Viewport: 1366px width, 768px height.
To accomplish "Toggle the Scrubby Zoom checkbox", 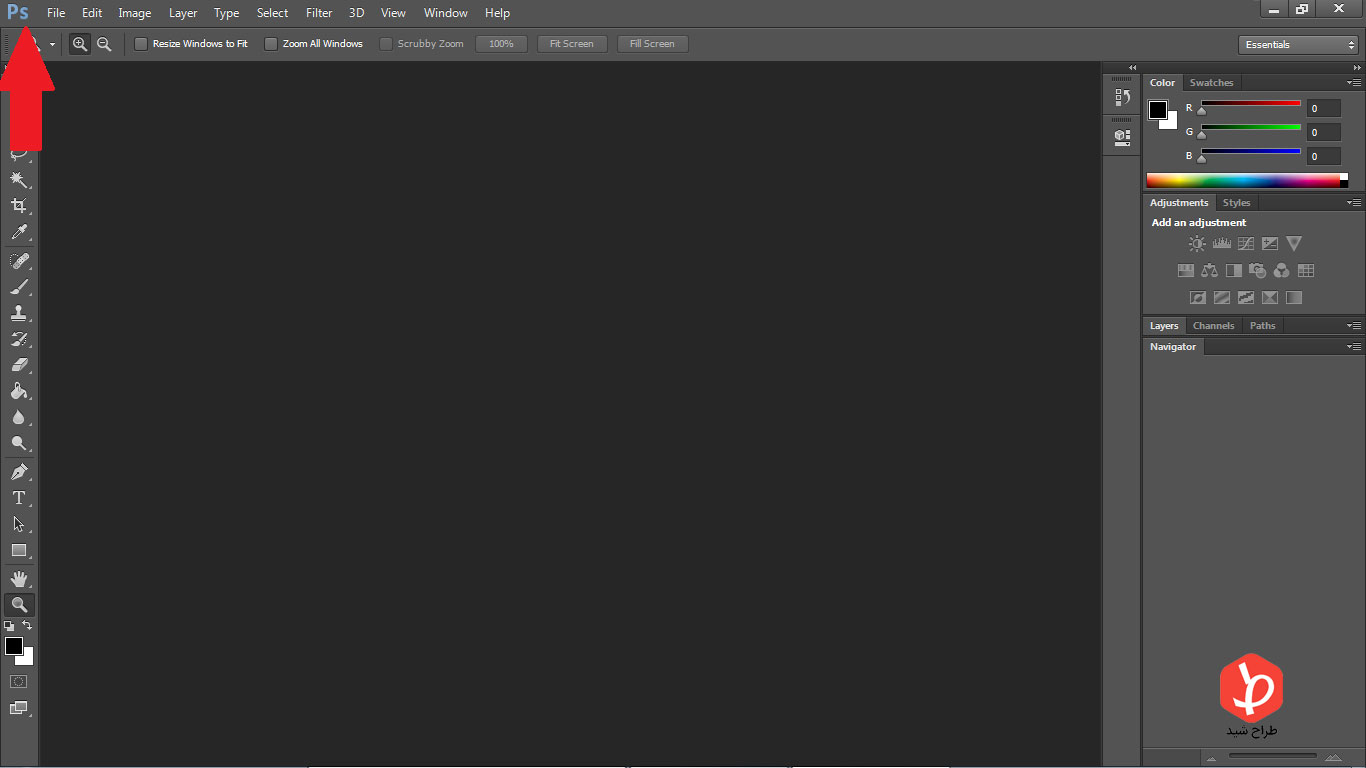I will [x=386, y=44].
